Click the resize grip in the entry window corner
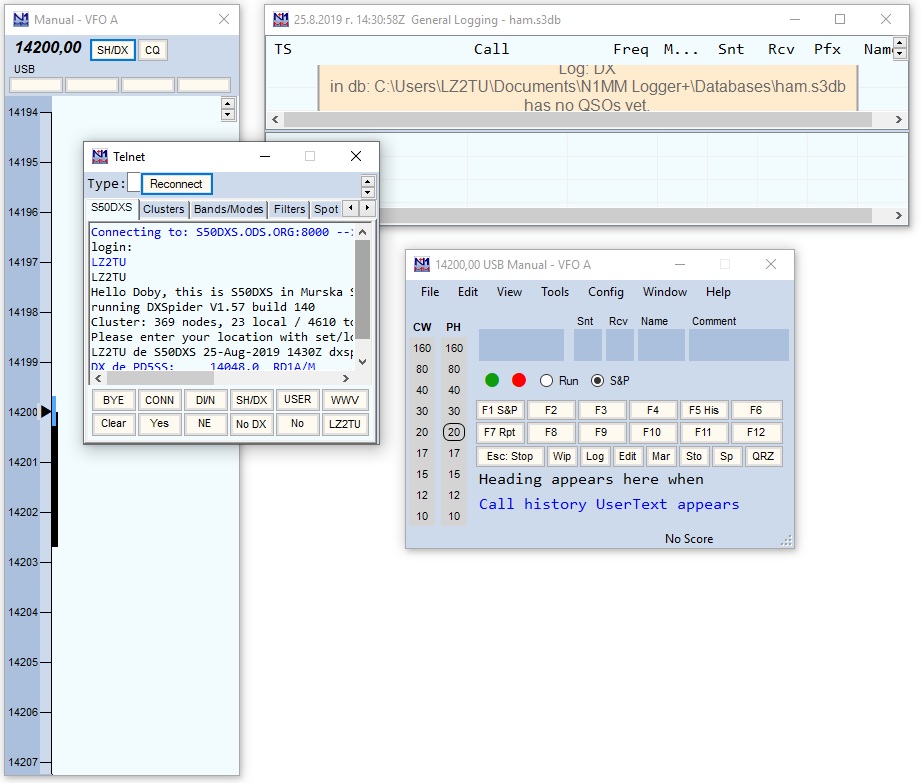The width and height of the screenshot is (921, 783). point(787,541)
